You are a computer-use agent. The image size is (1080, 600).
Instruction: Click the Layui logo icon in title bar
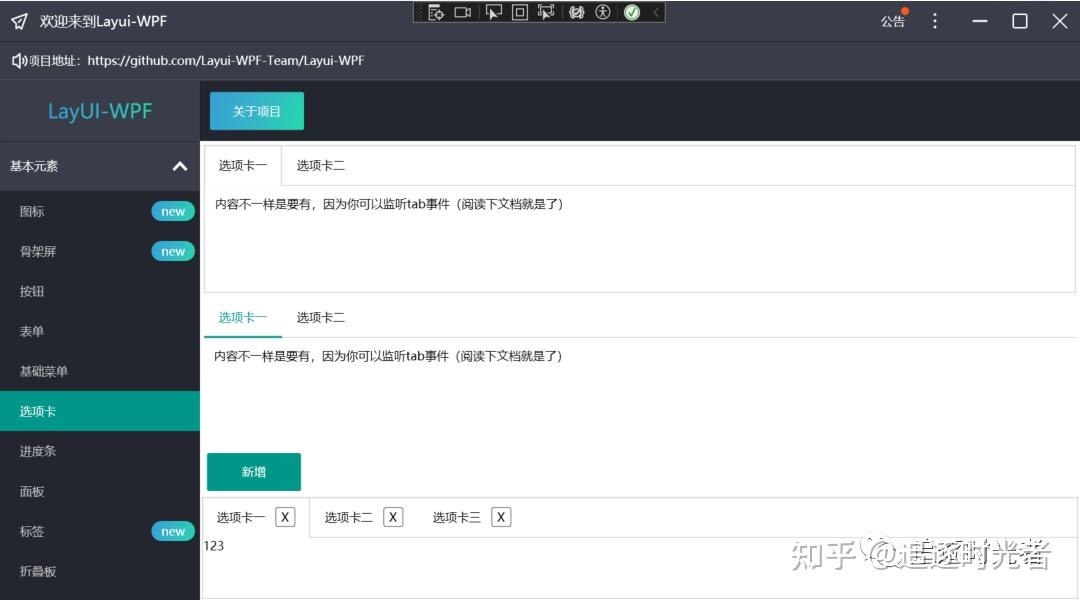point(17,20)
